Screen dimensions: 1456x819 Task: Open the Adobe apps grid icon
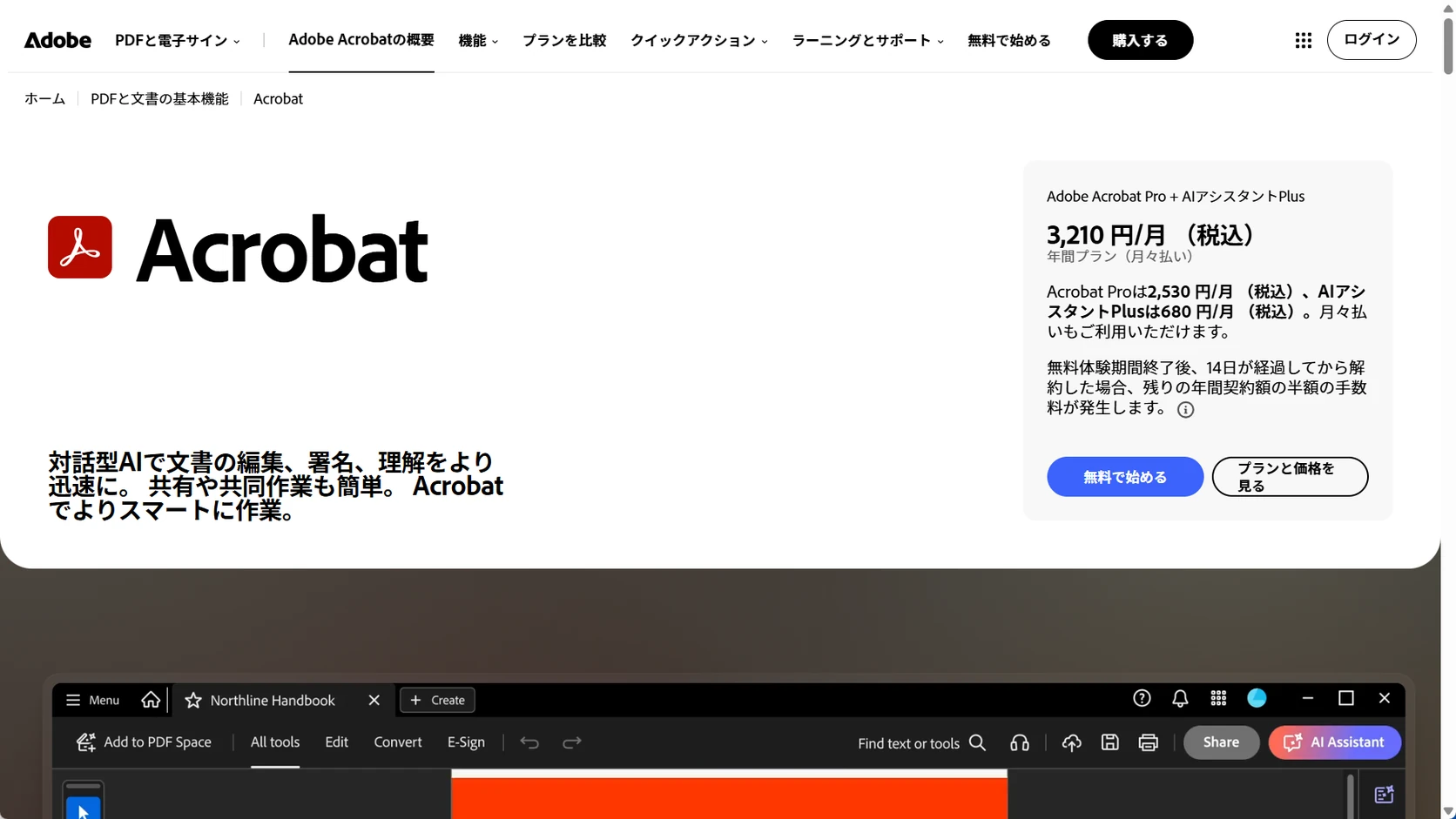point(1303,40)
